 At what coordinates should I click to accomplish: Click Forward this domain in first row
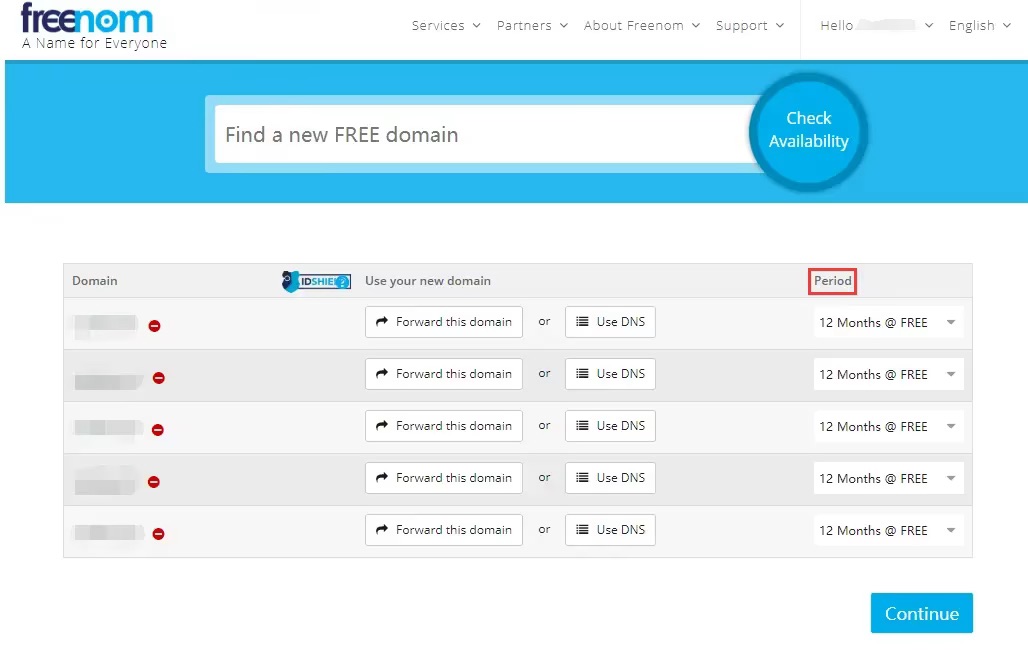pos(444,322)
